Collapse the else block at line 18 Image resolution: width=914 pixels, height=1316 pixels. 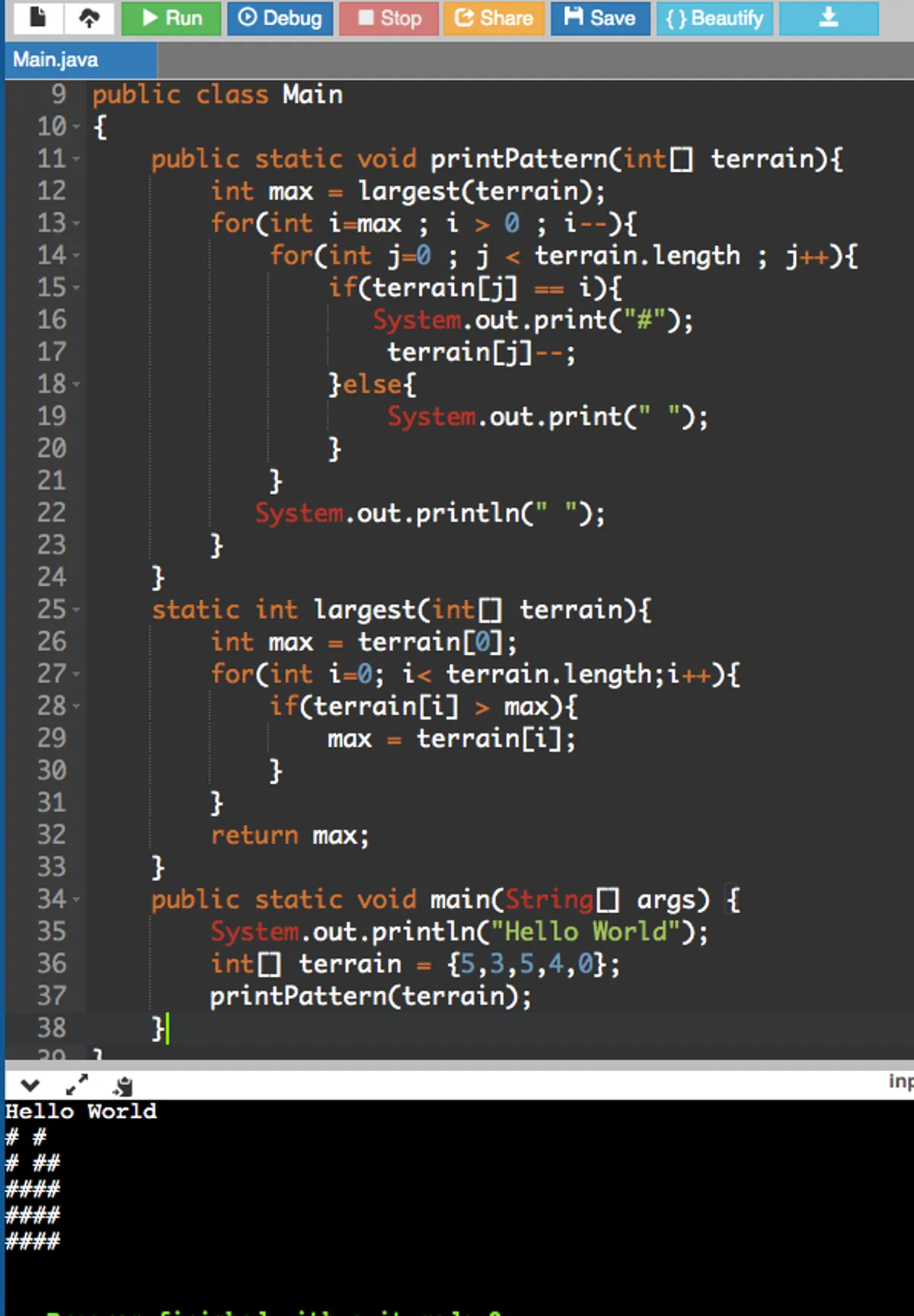coord(76,385)
